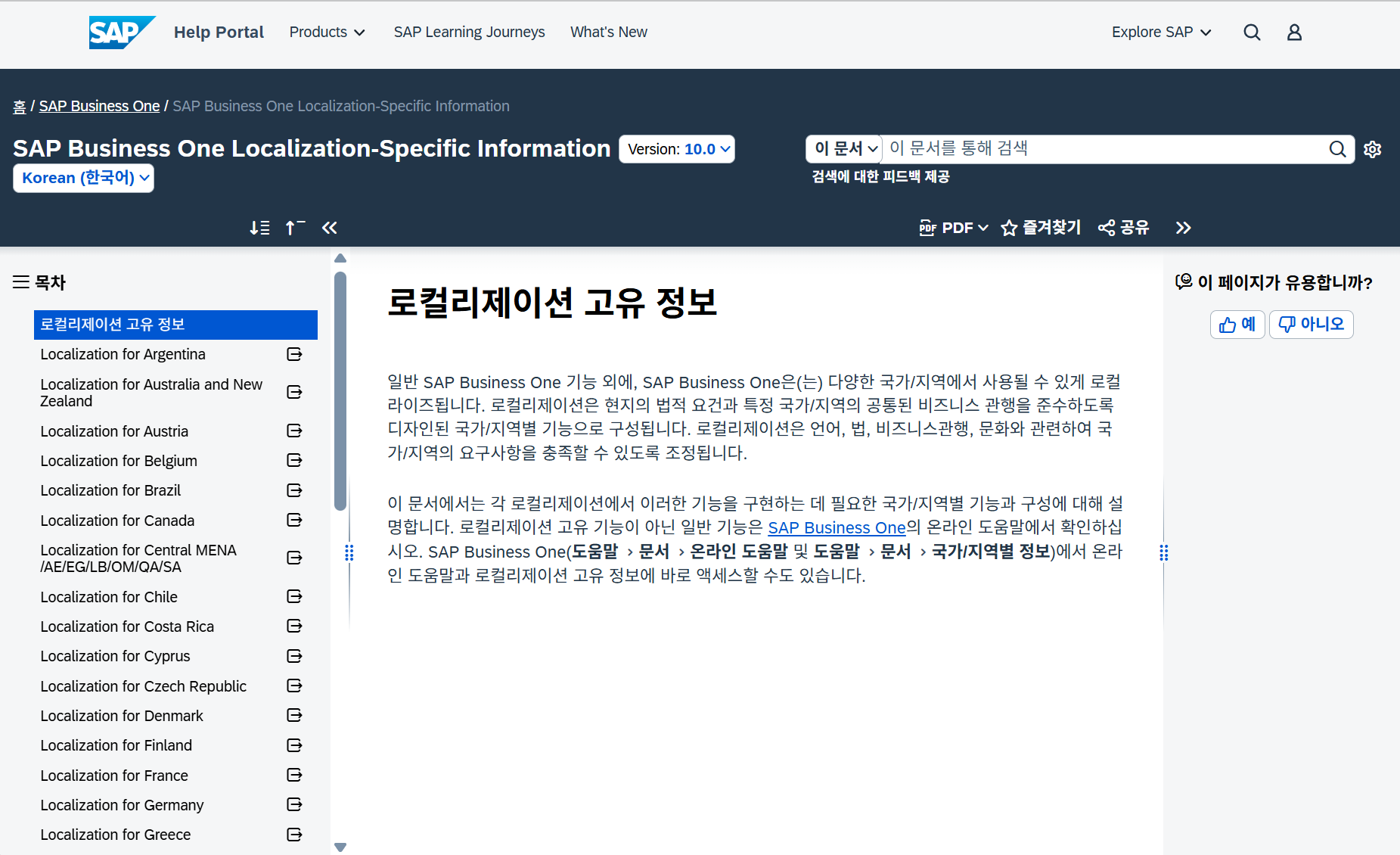Image resolution: width=1400 pixels, height=855 pixels.
Task: Click the descending sort icon
Action: tap(259, 227)
